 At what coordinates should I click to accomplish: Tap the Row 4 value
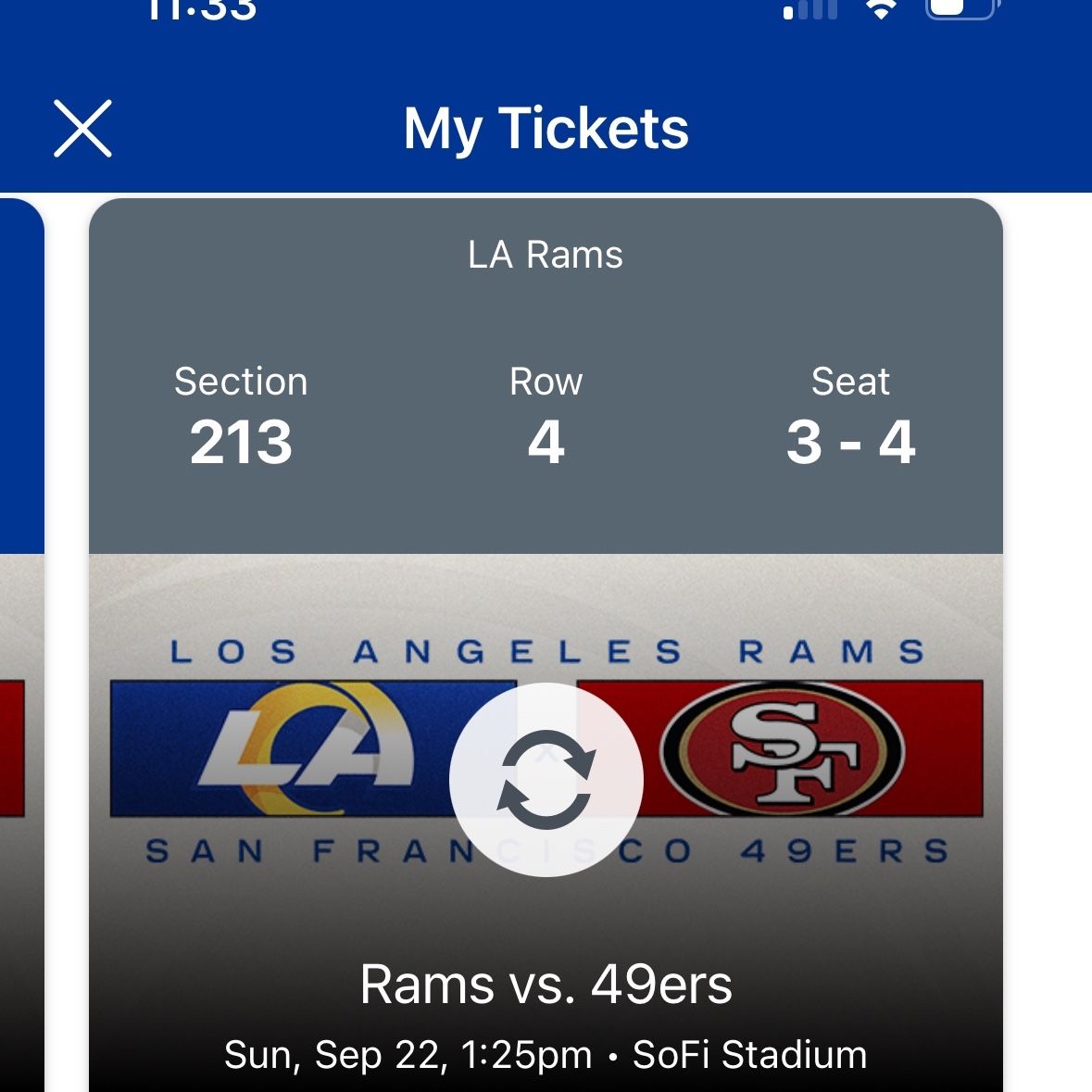pyautogui.click(x=546, y=442)
